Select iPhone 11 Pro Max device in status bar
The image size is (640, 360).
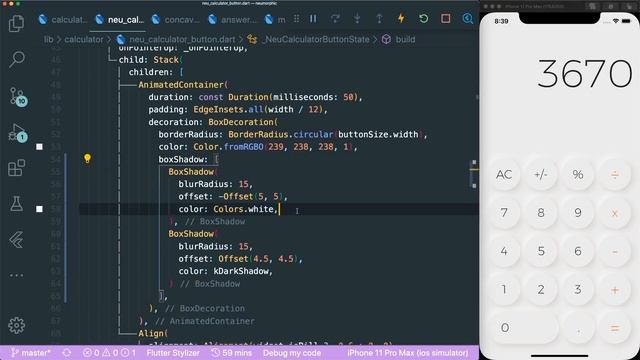point(408,353)
